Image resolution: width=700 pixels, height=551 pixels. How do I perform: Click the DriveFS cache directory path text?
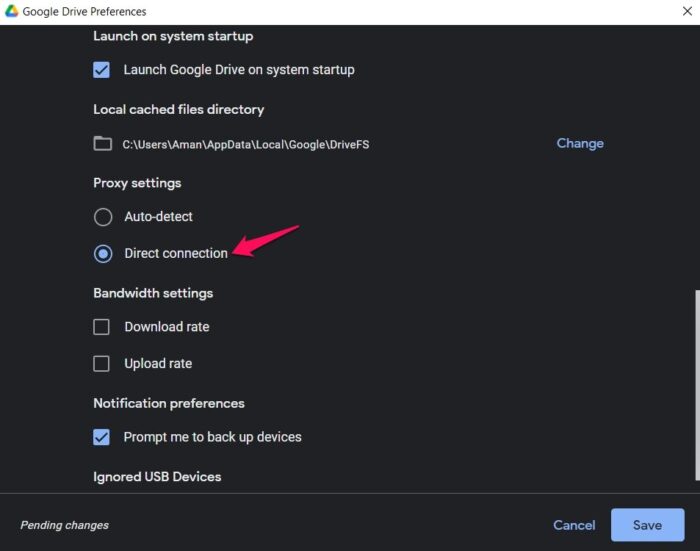[x=246, y=144]
